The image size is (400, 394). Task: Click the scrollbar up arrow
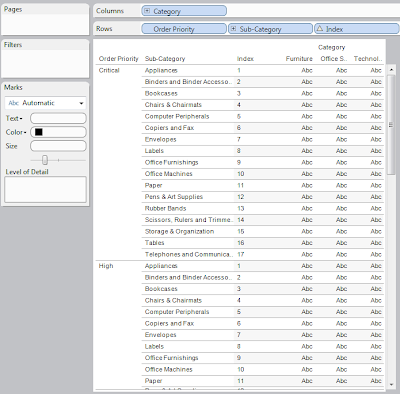coord(391,70)
